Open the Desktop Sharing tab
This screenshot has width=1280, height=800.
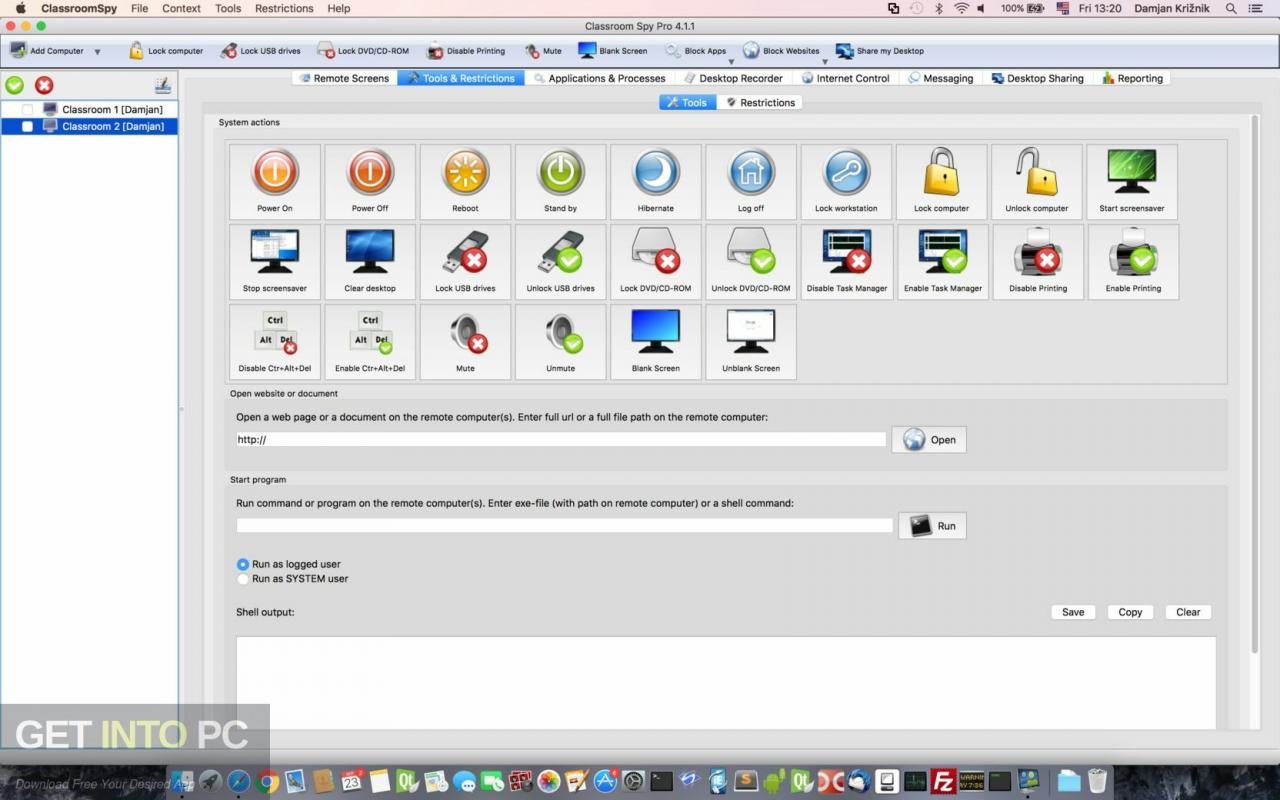1037,78
